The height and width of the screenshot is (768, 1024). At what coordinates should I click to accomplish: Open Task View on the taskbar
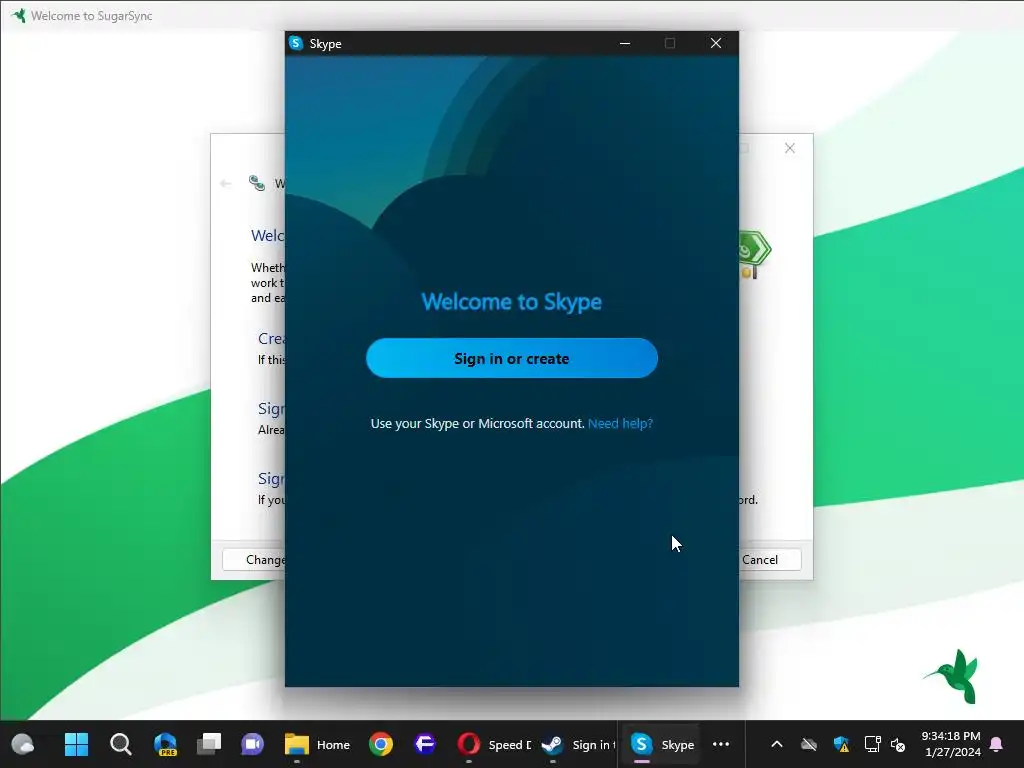(209, 744)
